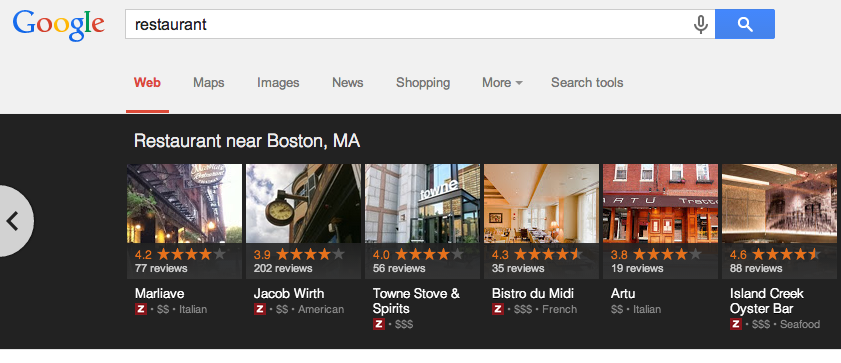Click Bistro du Midi star rating 4.3

(537, 254)
